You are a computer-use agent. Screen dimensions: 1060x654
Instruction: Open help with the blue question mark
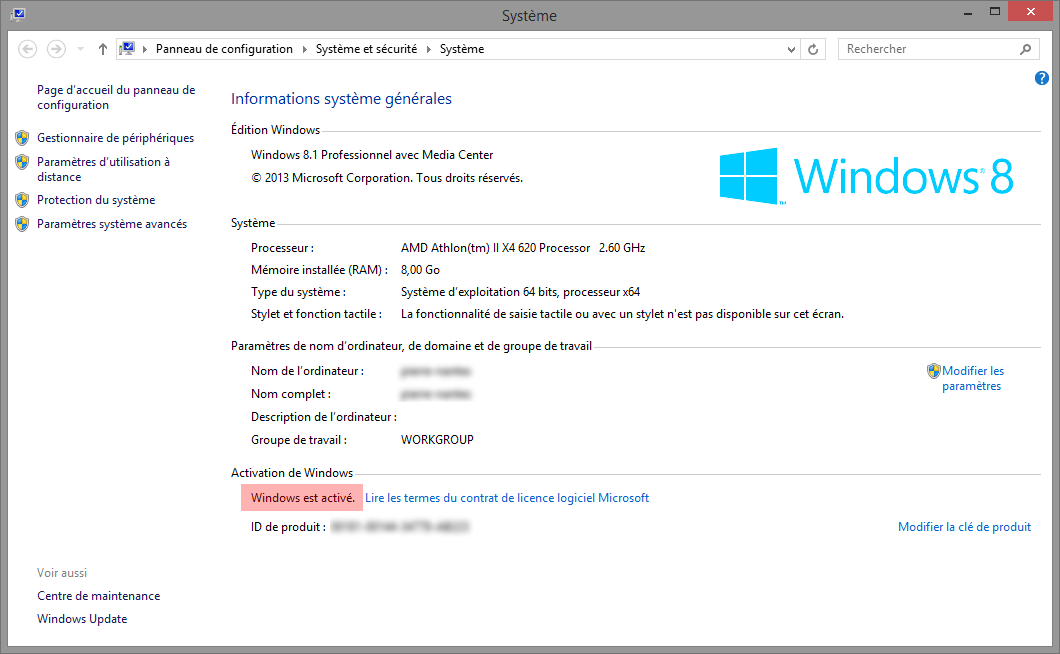pos(1042,78)
